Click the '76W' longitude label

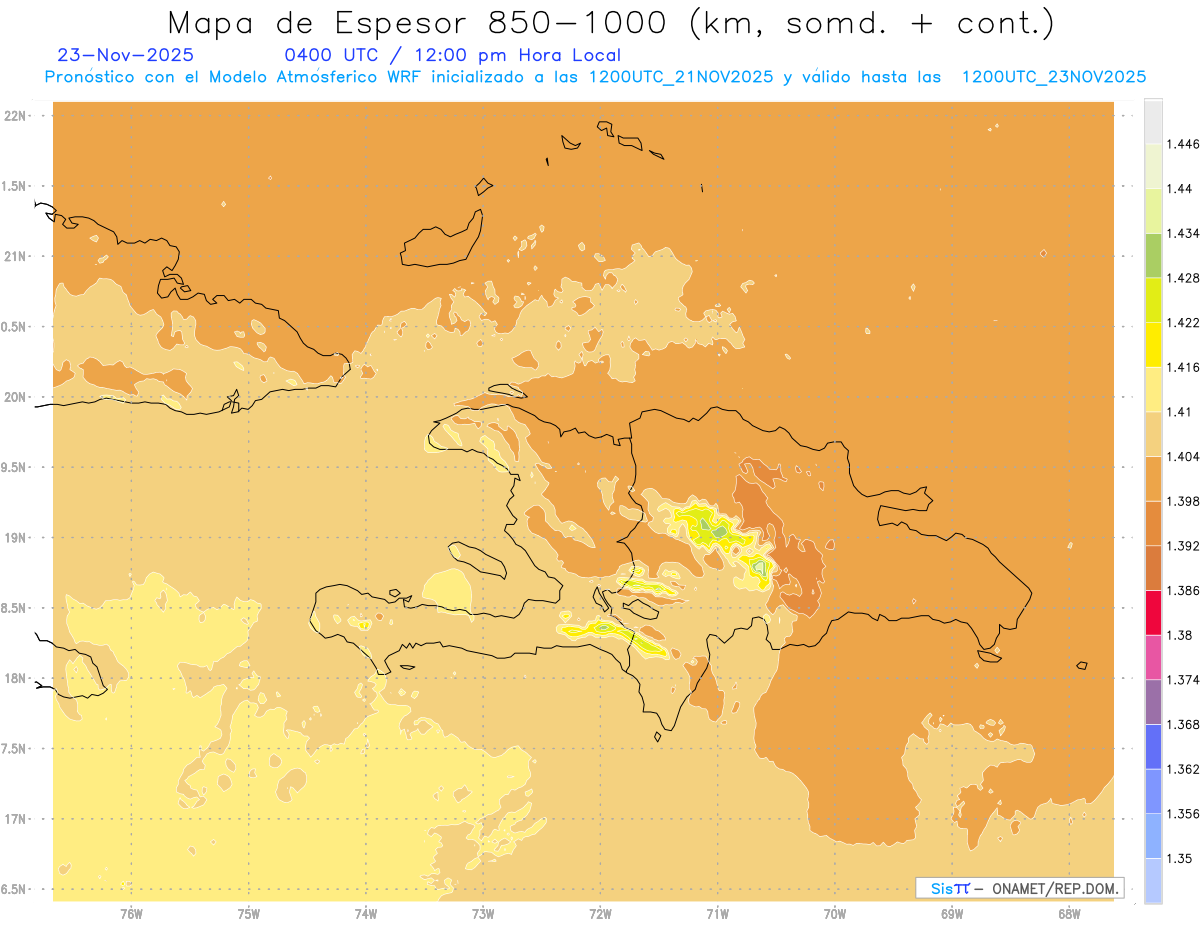[131, 913]
